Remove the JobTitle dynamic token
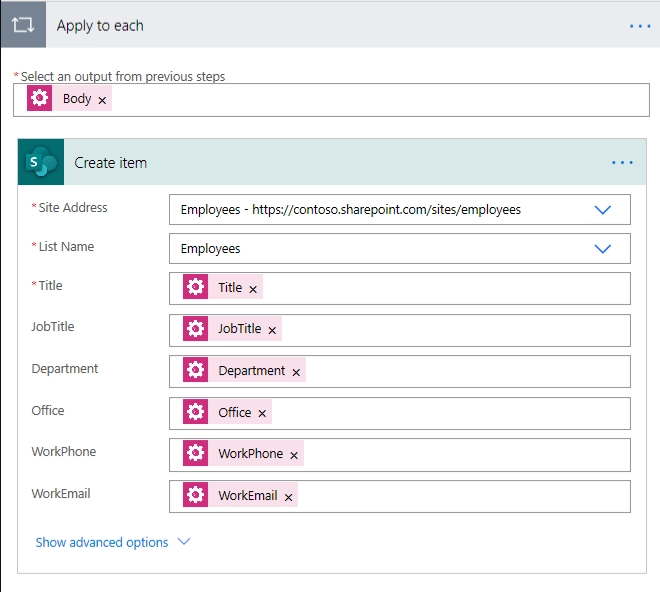This screenshot has width=660, height=592. pyautogui.click(x=272, y=331)
